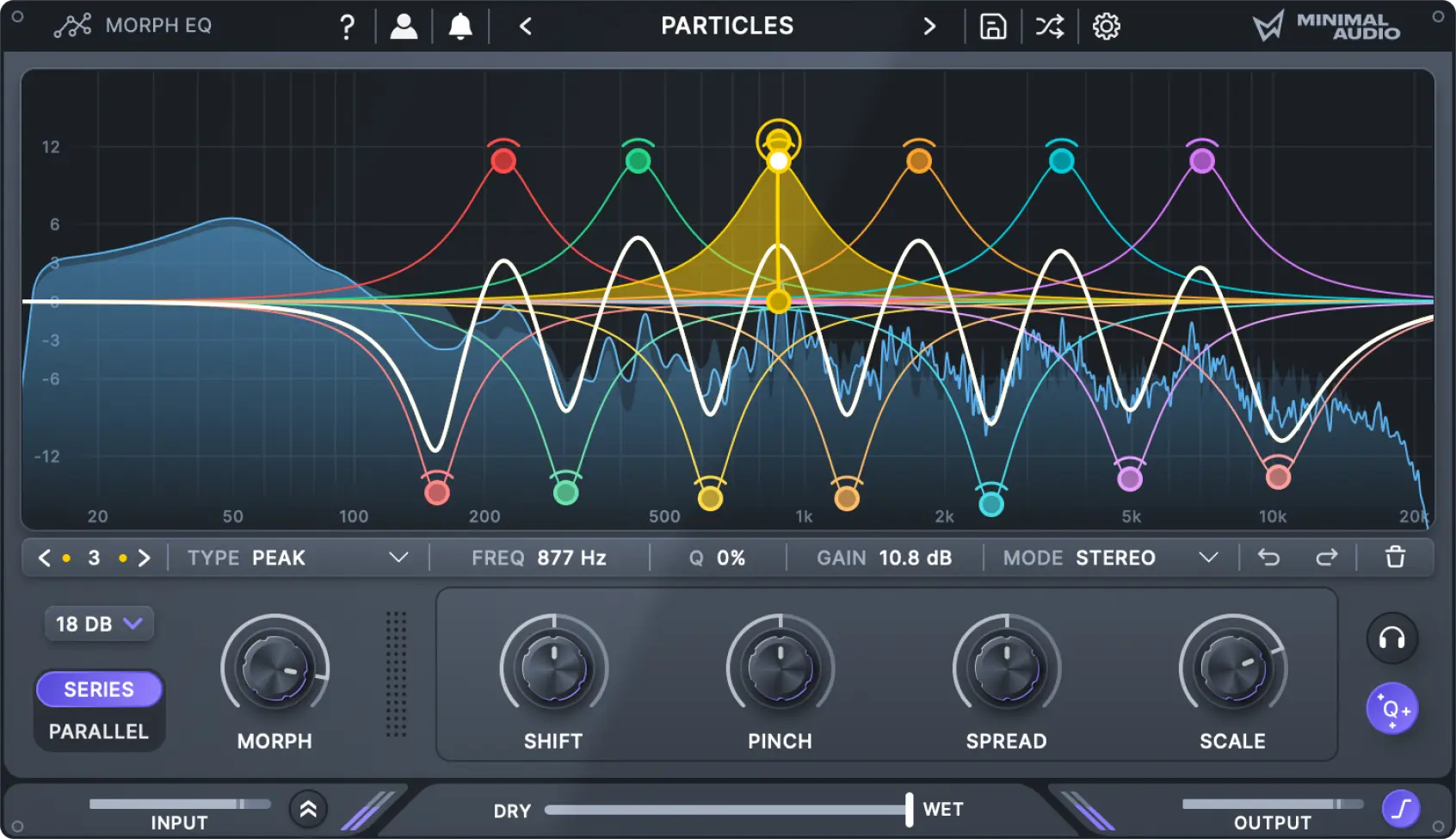This screenshot has width=1456, height=839.
Task: Select the red lower node near 200 Hz
Action: 437,492
